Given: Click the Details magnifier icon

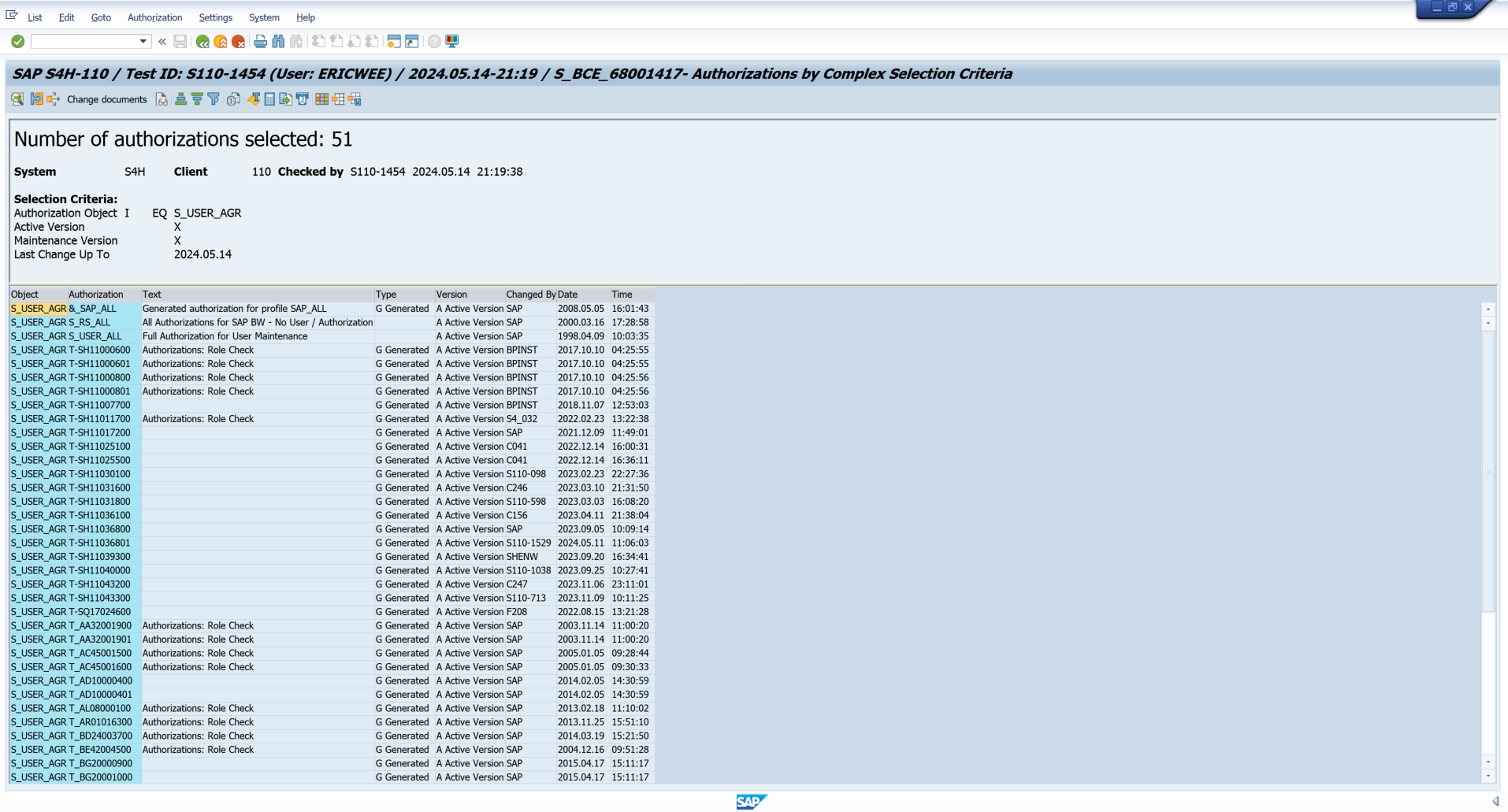Looking at the screenshot, I should (x=17, y=99).
